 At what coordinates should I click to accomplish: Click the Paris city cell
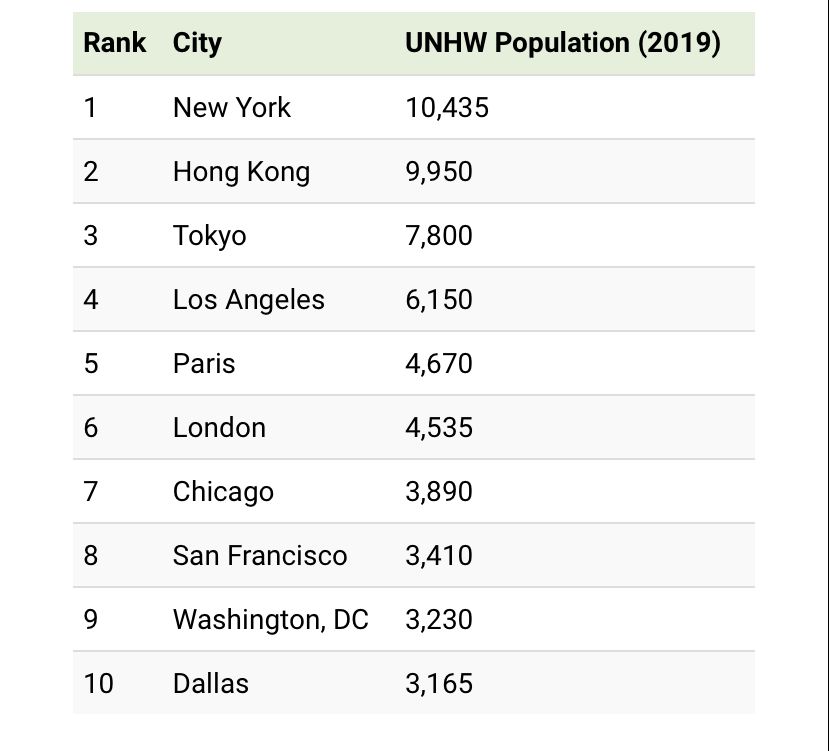click(204, 363)
